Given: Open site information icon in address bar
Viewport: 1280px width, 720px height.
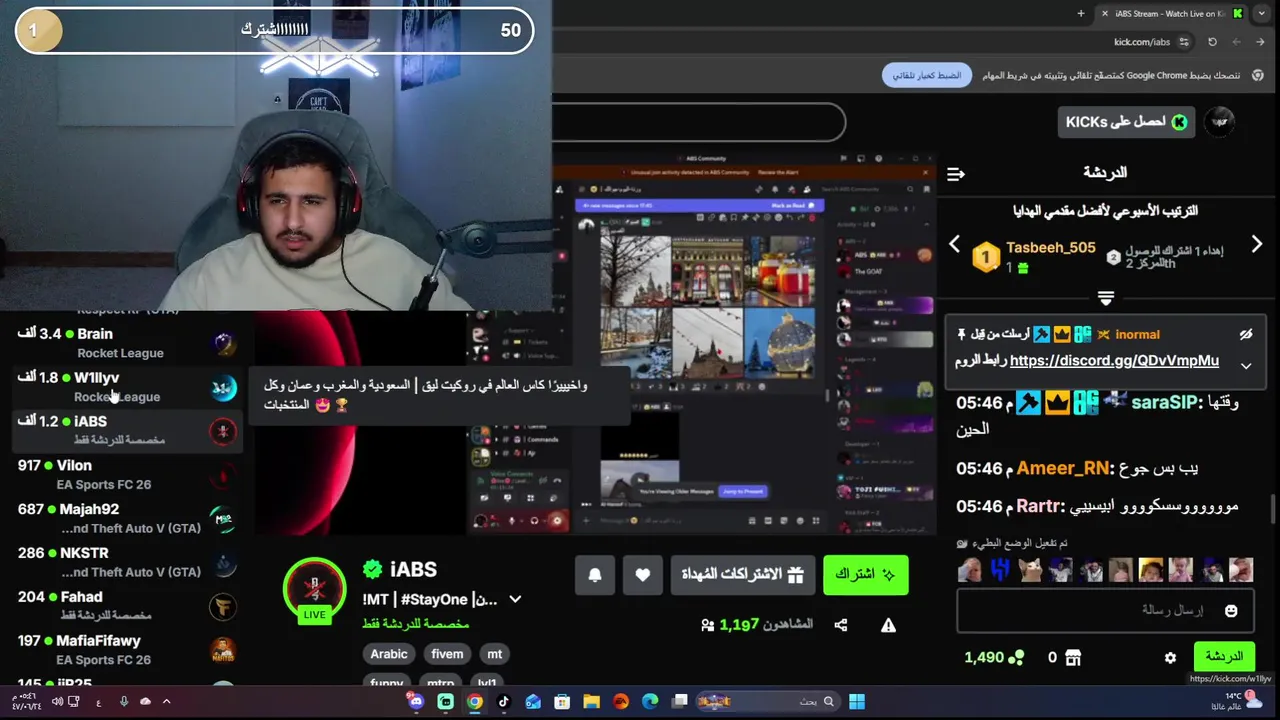Looking at the screenshot, I should click(1184, 42).
